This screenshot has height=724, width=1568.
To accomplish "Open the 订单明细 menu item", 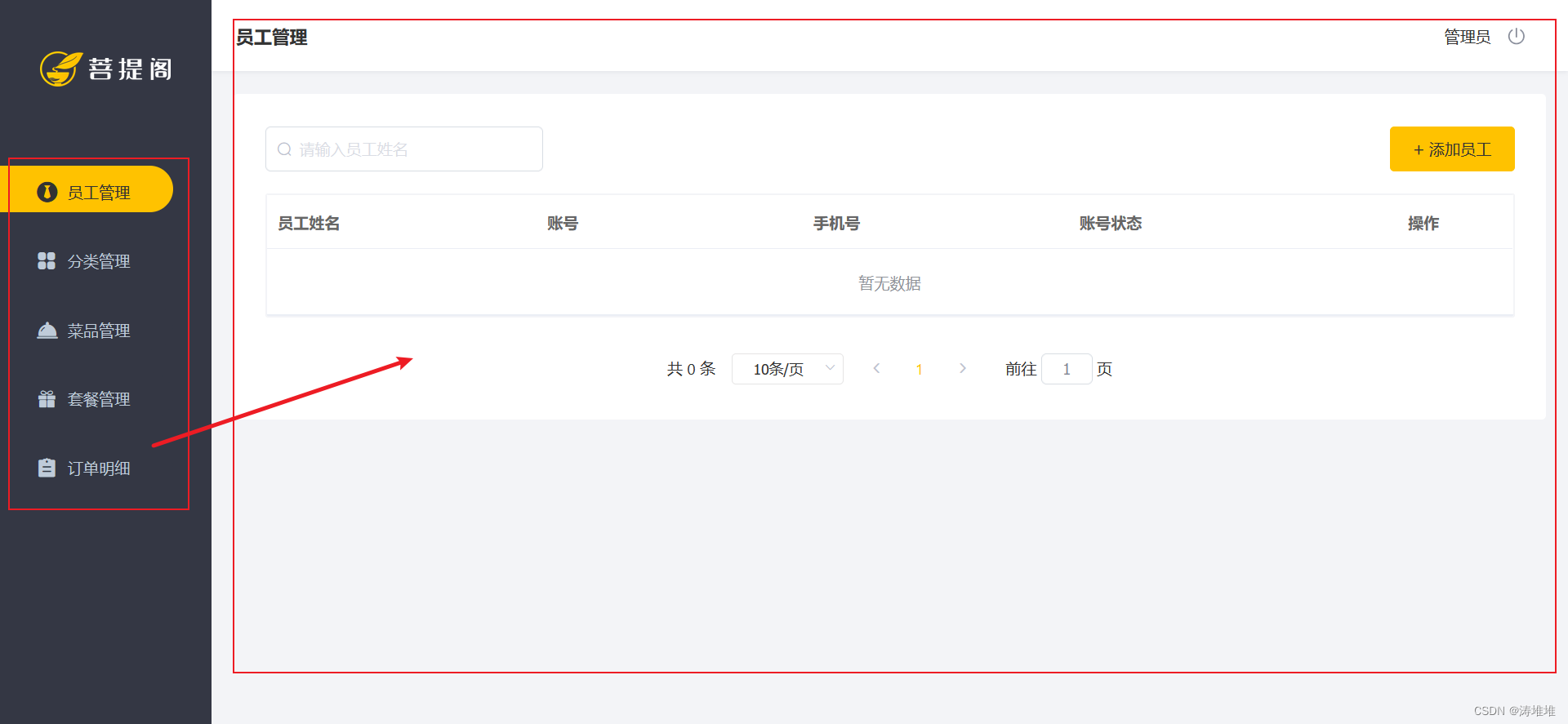I will (87, 468).
